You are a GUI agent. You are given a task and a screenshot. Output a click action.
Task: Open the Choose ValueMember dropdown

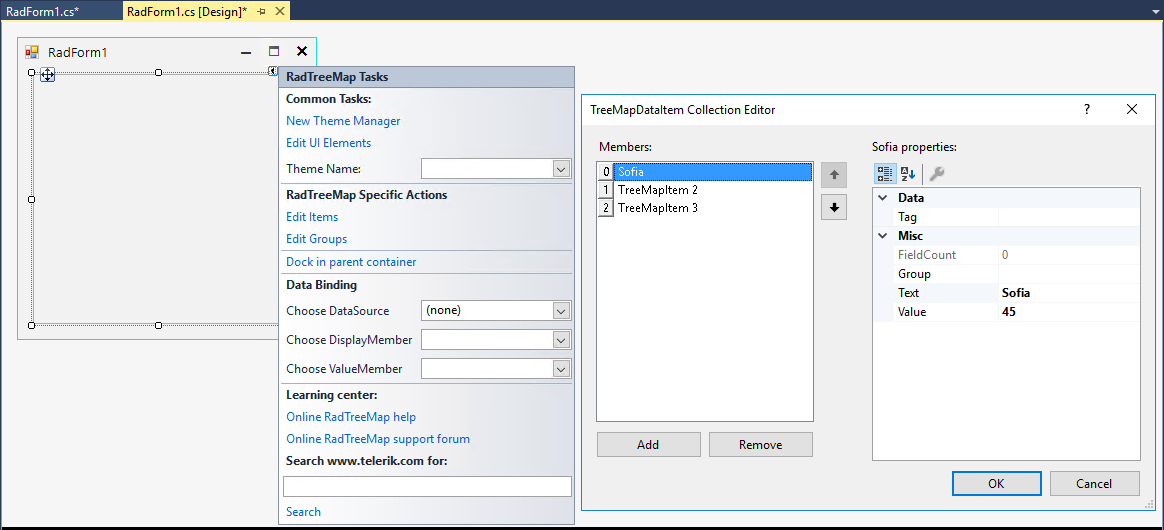tap(562, 369)
